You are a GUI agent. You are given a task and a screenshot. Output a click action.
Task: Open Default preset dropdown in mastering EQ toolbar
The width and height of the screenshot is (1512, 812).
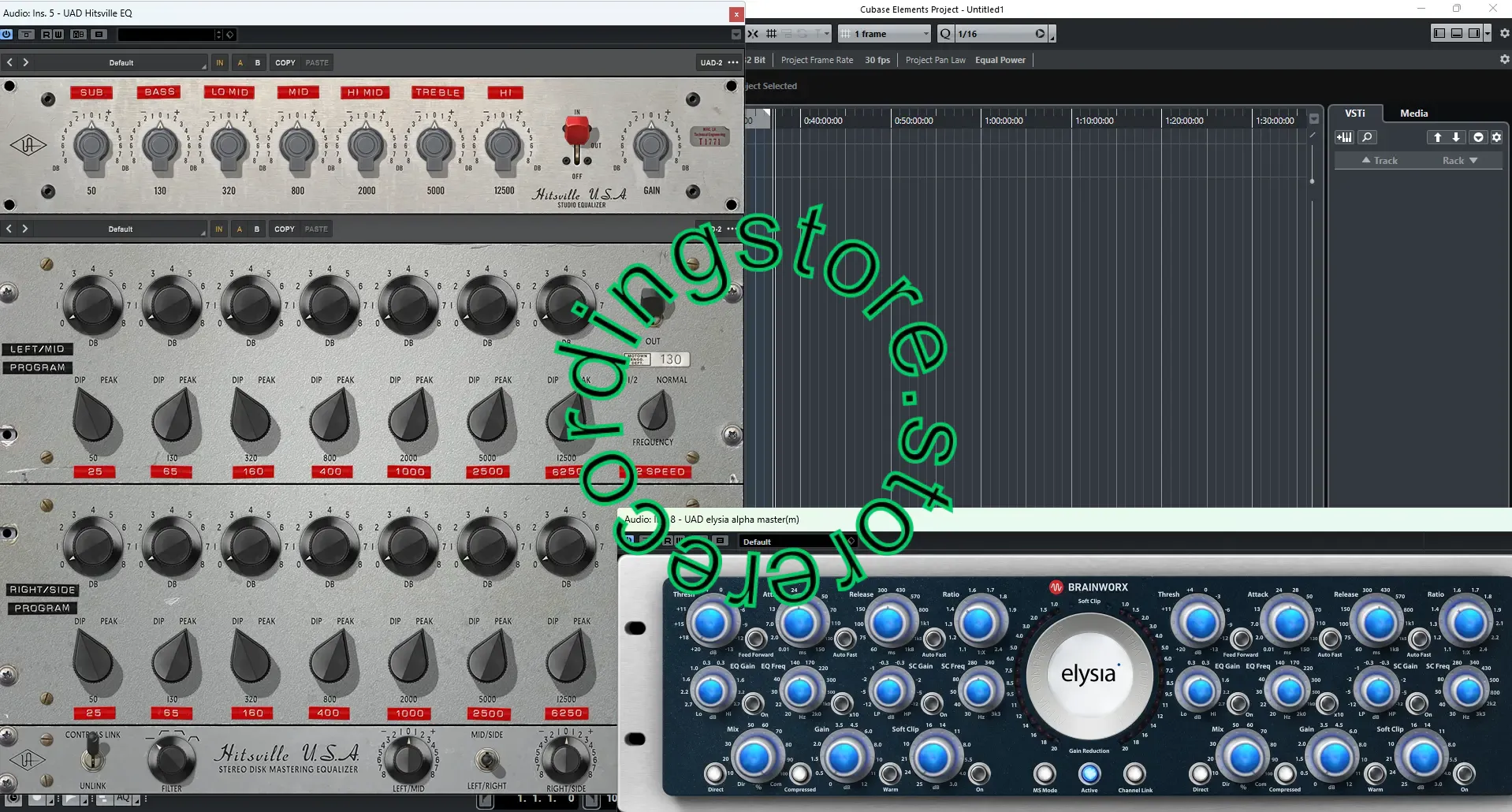(x=121, y=229)
